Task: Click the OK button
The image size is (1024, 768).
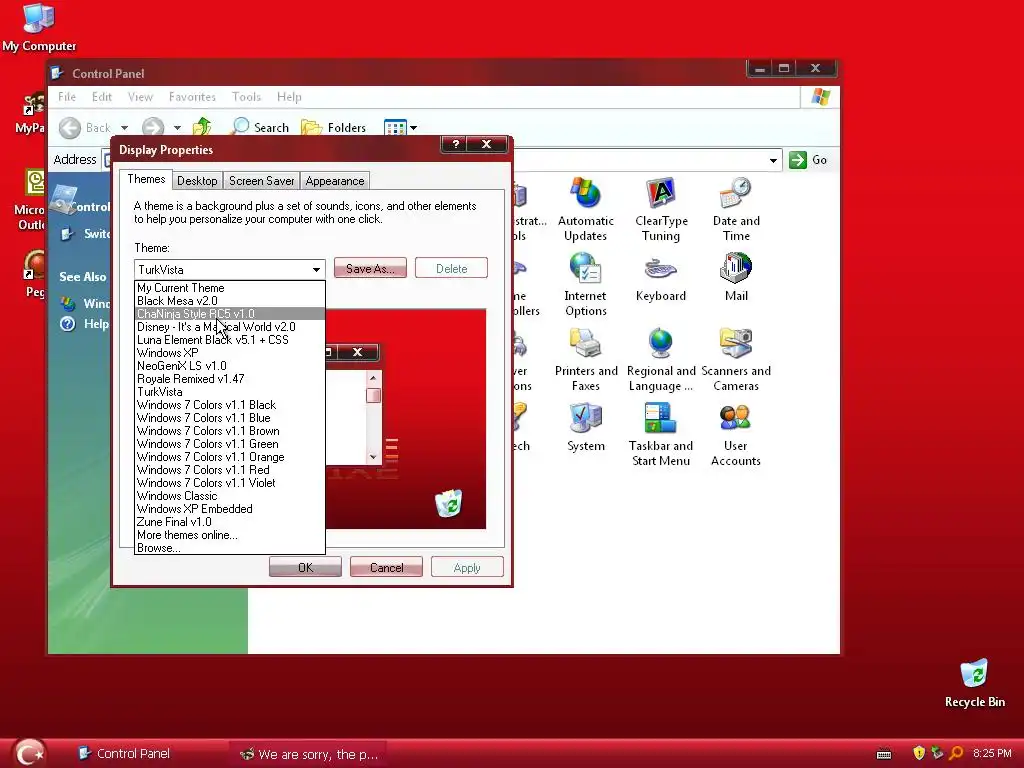Action: (305, 567)
